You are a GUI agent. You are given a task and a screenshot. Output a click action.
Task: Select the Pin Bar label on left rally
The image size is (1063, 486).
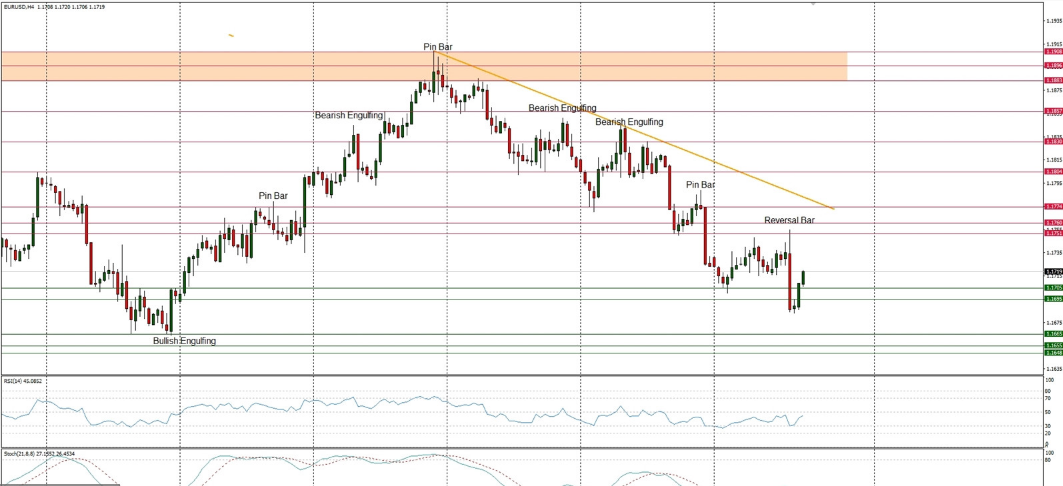[273, 196]
